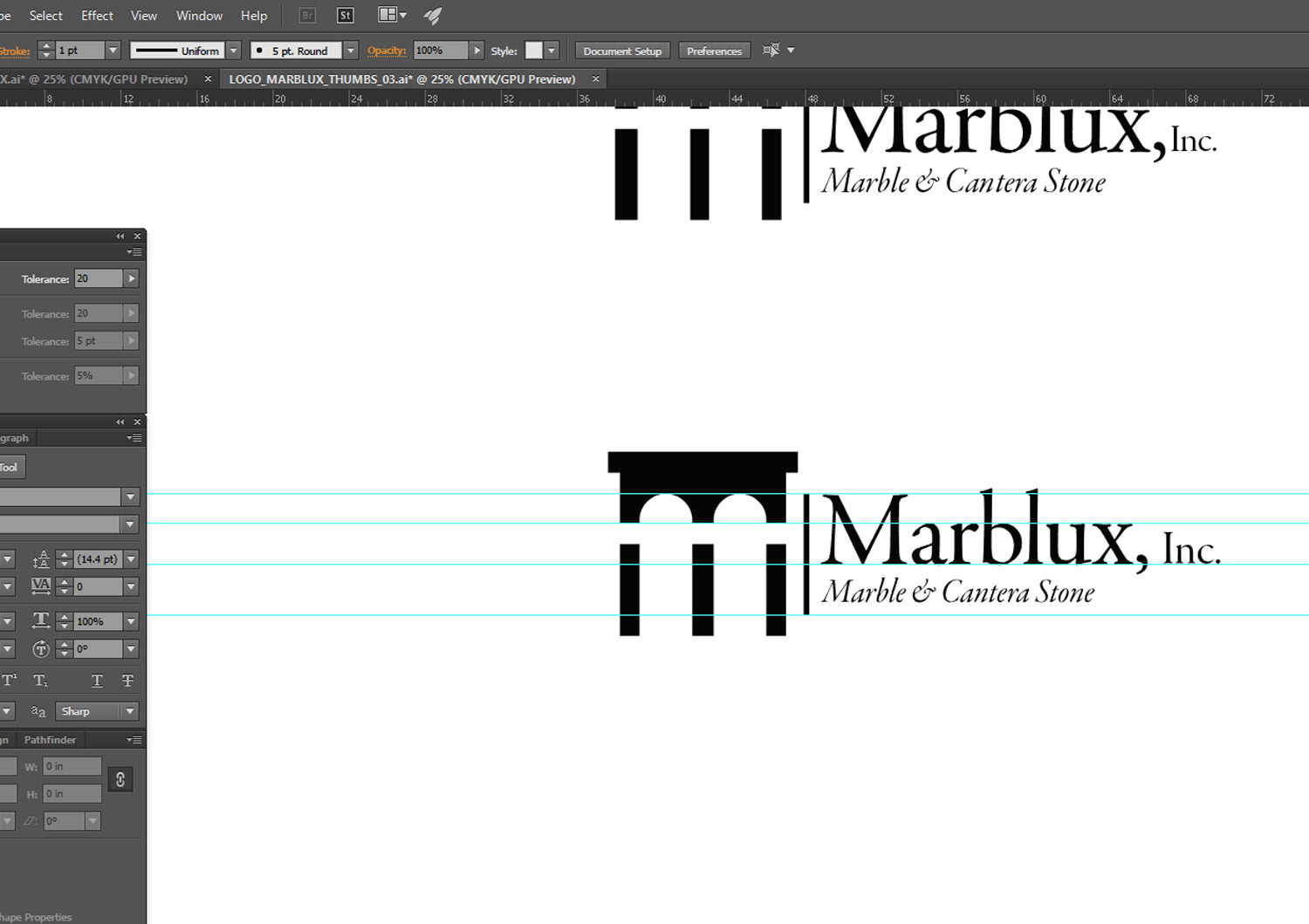Switch to the Paragraph panel tab
This screenshot has width=1309, height=924.
pyautogui.click(x=14, y=438)
